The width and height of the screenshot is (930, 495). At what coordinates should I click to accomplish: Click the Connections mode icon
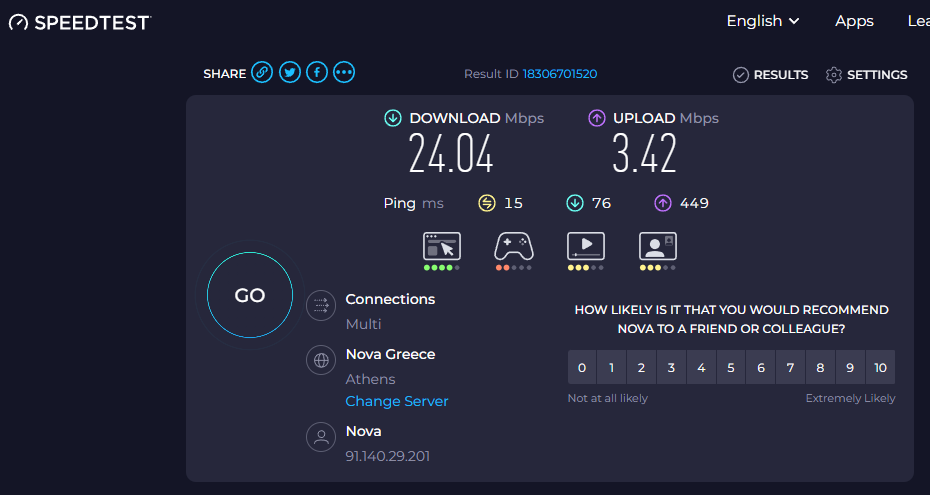pos(321,305)
